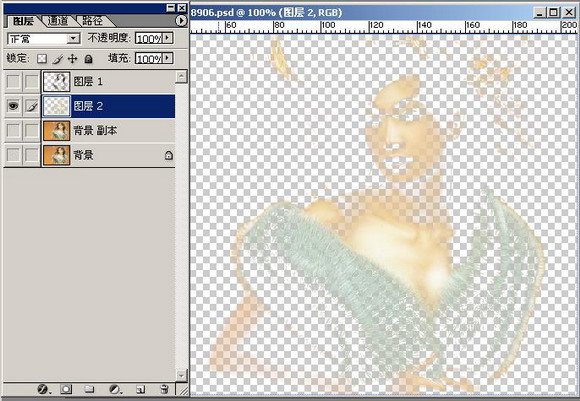Click the create new layer icon
The image size is (580, 401).
coord(140,389)
